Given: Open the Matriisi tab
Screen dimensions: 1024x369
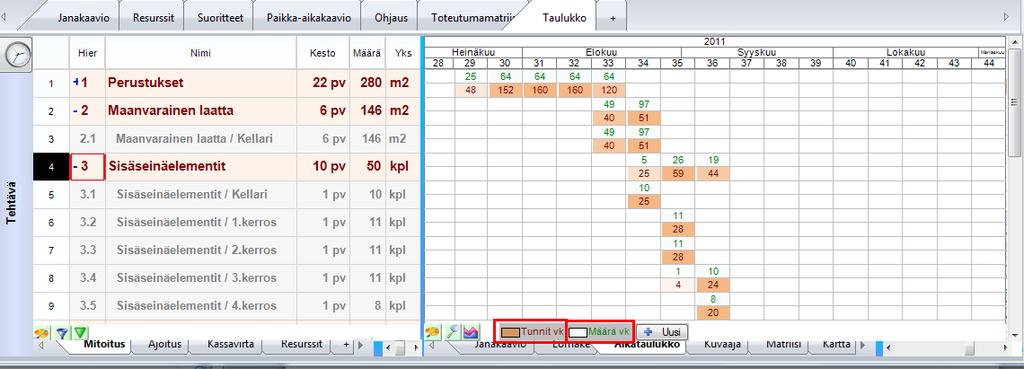Looking at the screenshot, I should pyautogui.click(x=784, y=344).
